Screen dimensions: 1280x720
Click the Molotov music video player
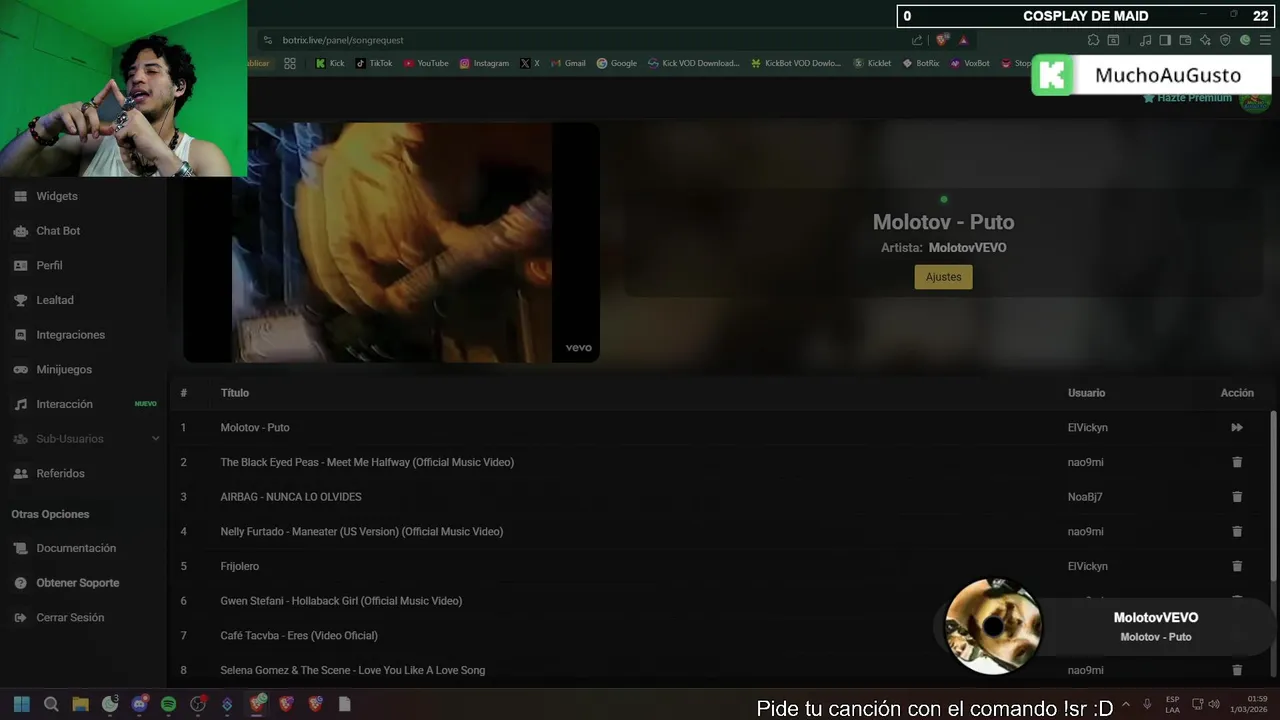click(391, 242)
